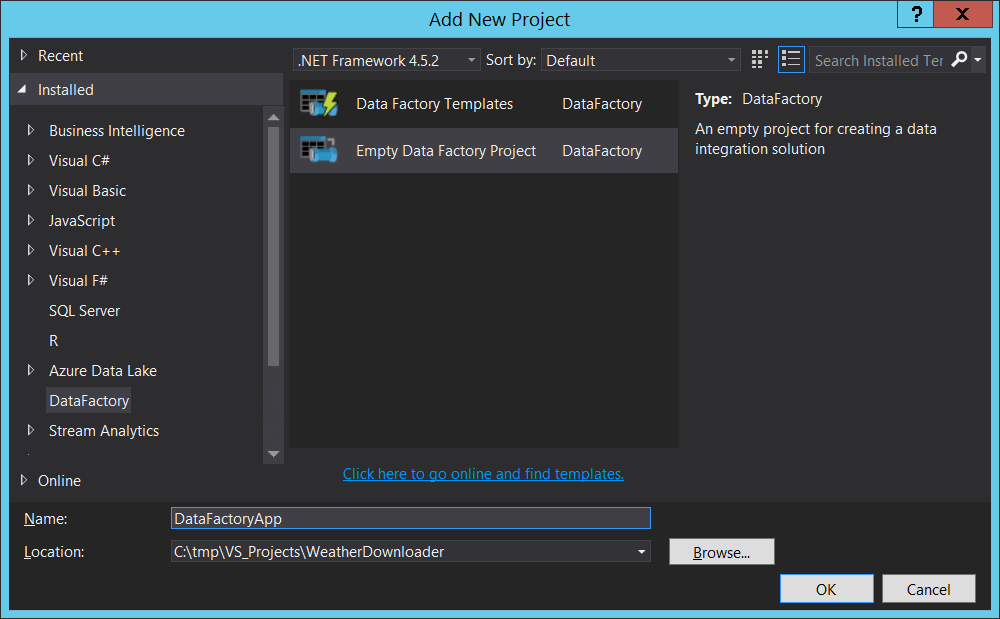Open the Location path dropdown arrow
Screen dimensions: 1000x619
pyautogui.click(x=641, y=551)
